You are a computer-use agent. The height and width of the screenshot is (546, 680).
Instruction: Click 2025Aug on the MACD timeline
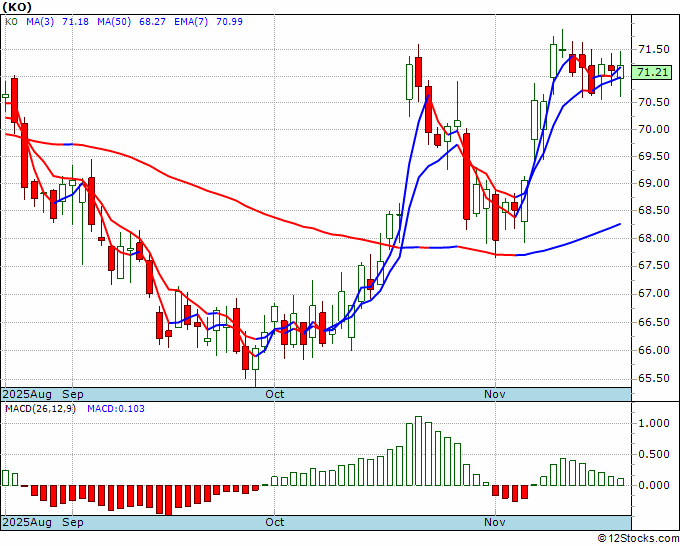click(x=27, y=522)
